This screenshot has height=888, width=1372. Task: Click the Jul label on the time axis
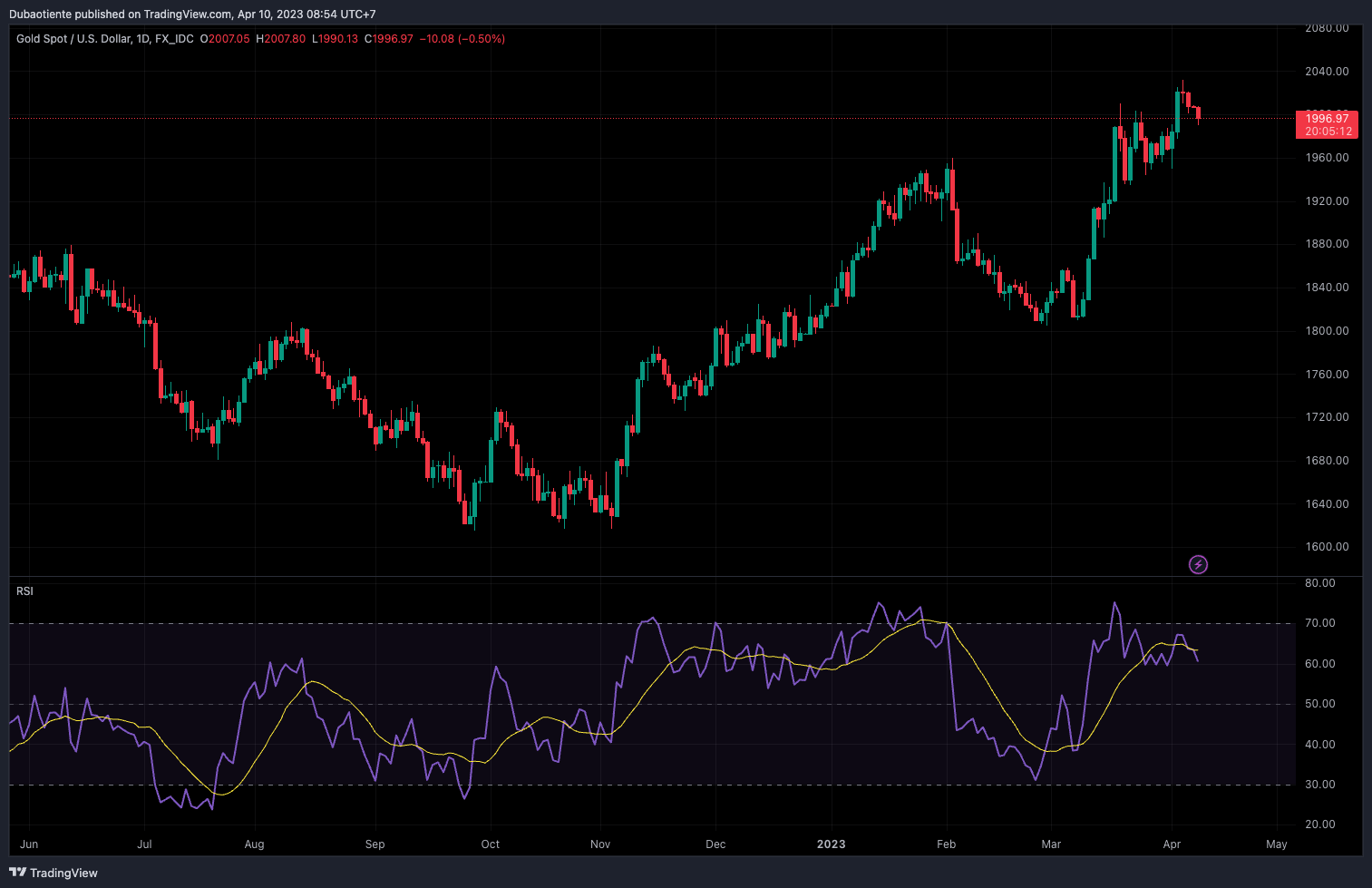point(144,844)
